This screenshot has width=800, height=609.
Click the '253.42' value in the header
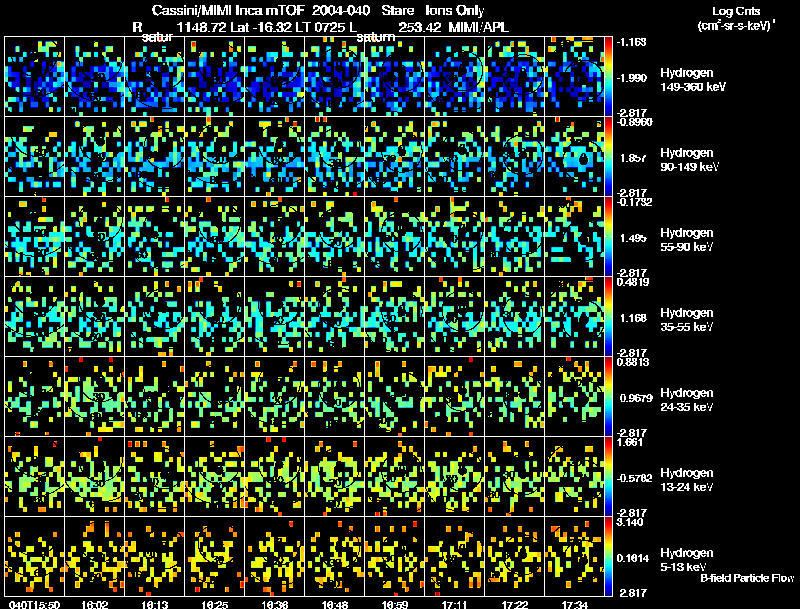(420, 28)
